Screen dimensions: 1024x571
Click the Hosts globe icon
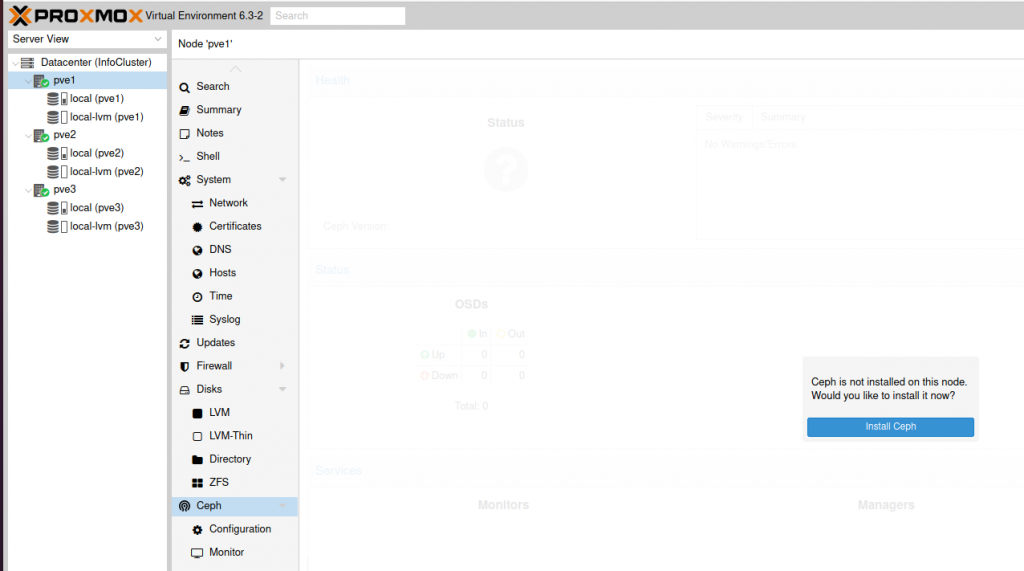pyautogui.click(x=197, y=274)
